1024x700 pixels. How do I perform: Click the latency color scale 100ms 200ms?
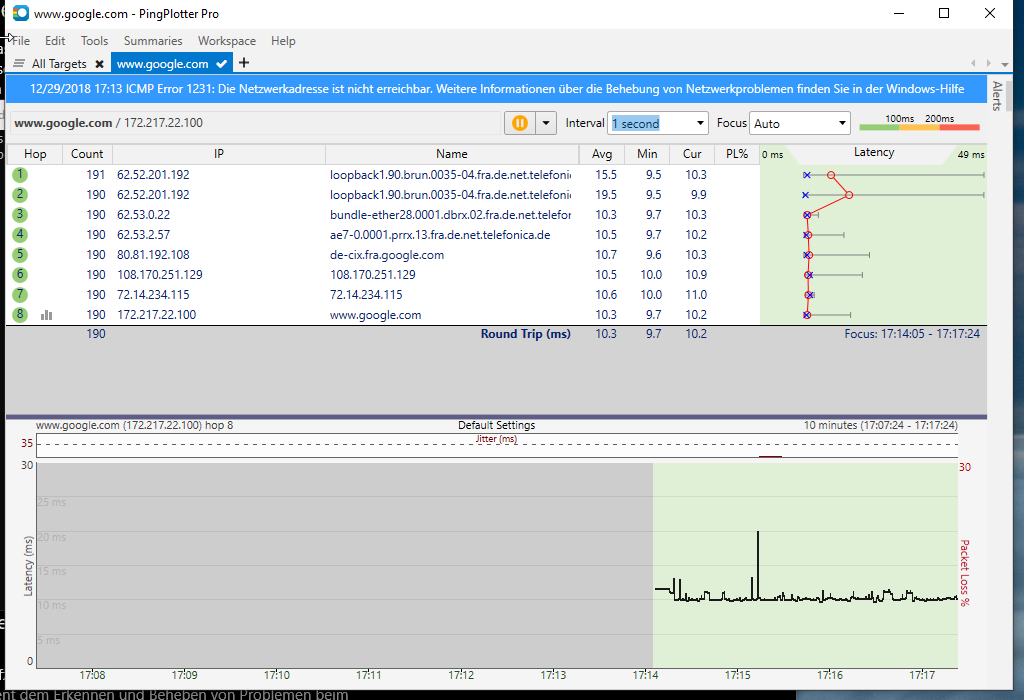920,123
